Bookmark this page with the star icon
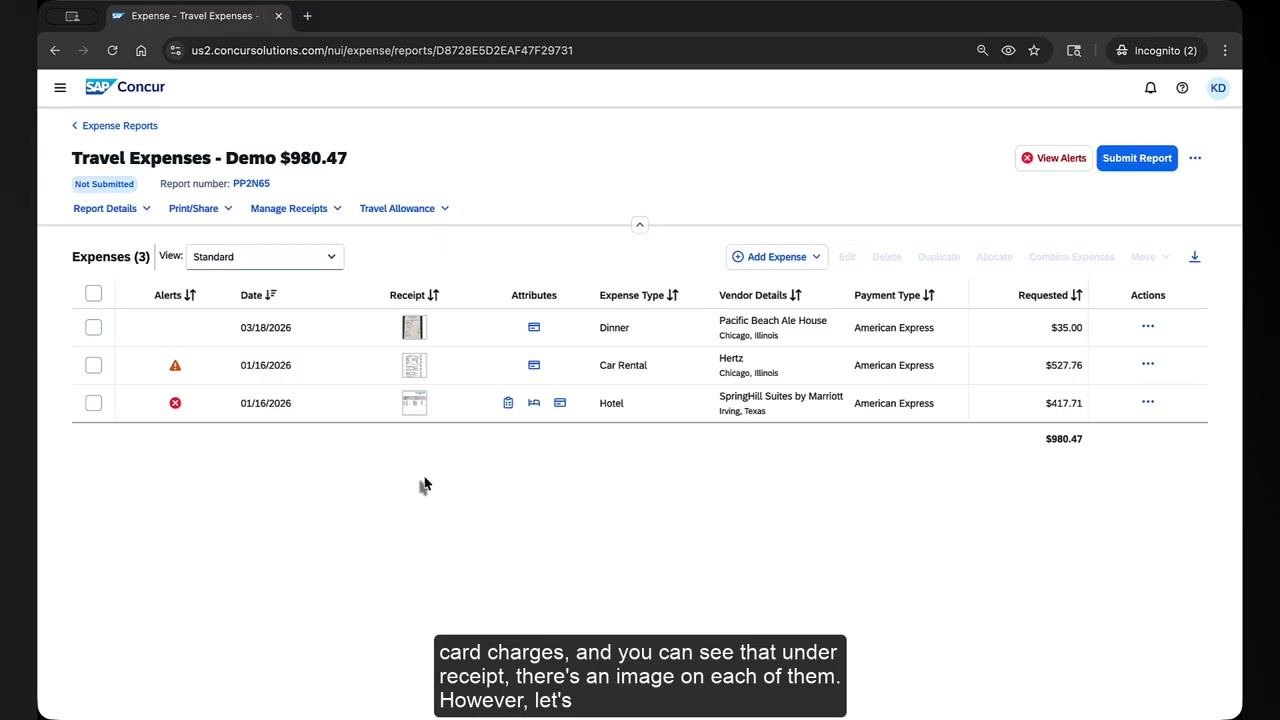Screen dimensions: 1280x720 point(1034,50)
